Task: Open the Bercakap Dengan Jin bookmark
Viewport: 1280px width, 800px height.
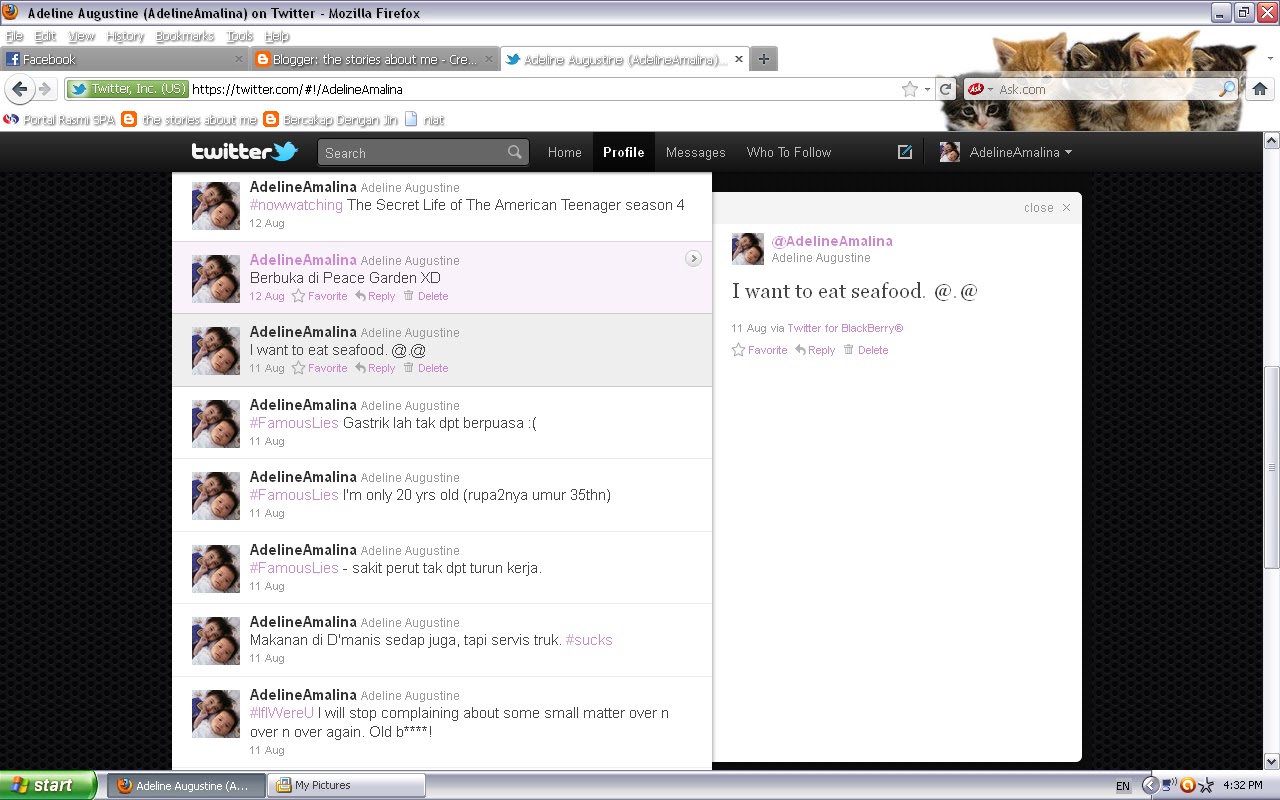Action: coord(330,119)
